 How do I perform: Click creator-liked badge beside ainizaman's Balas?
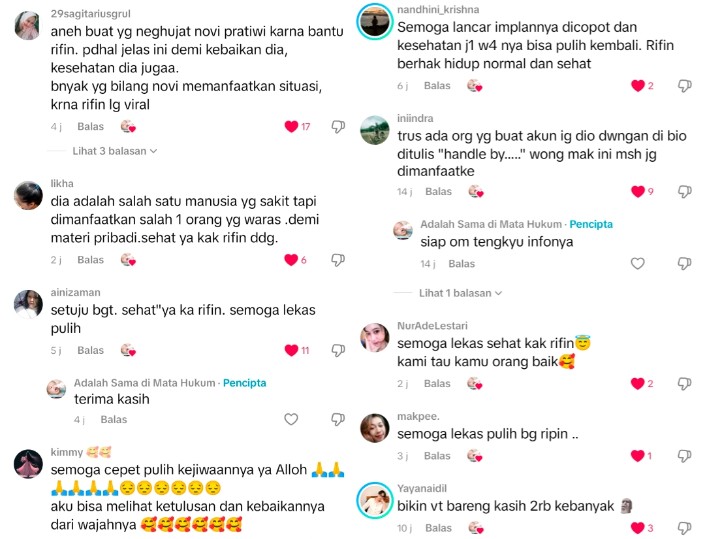(128, 350)
